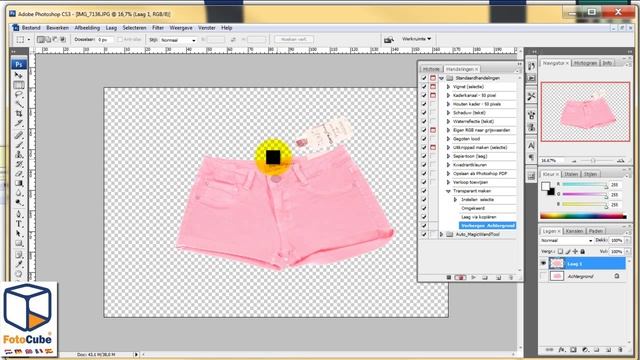Select the Gradient tool

pyautogui.click(x=18, y=183)
